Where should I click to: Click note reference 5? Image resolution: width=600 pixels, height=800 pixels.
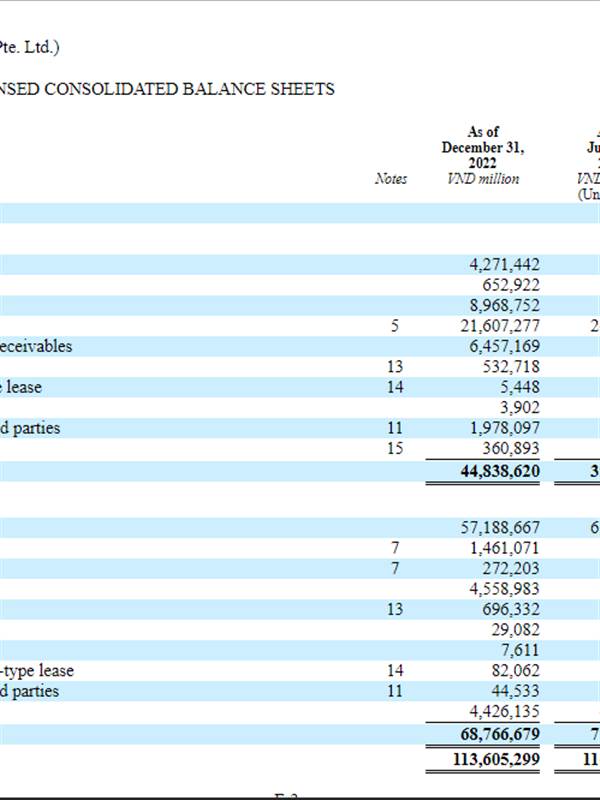click(x=396, y=326)
